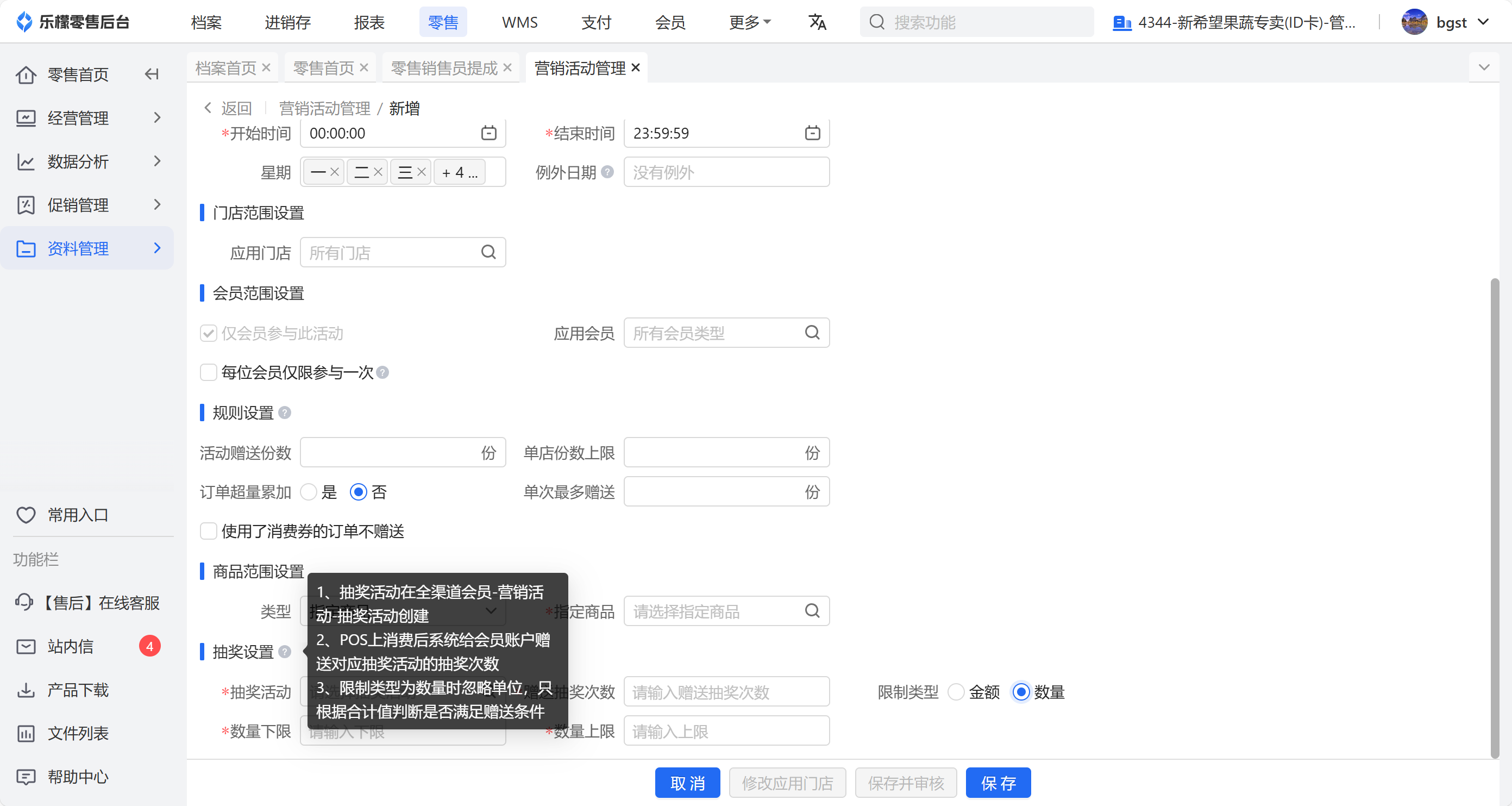Expand 数据分析 sidebar menu
Image resolution: width=1512 pixels, height=806 pixels.
(x=88, y=161)
